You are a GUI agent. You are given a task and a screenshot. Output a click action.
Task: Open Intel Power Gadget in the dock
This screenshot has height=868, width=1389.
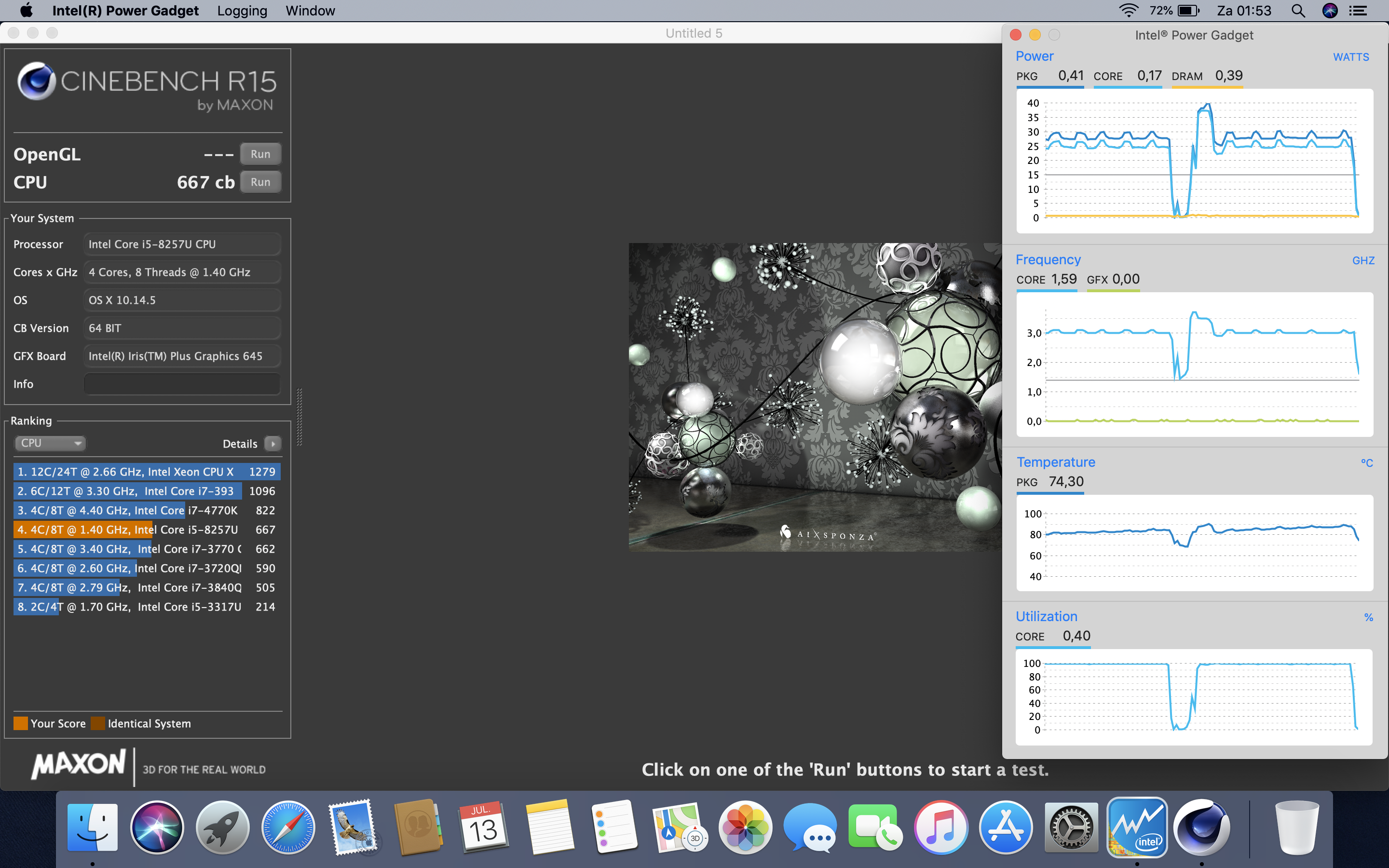click(1136, 827)
